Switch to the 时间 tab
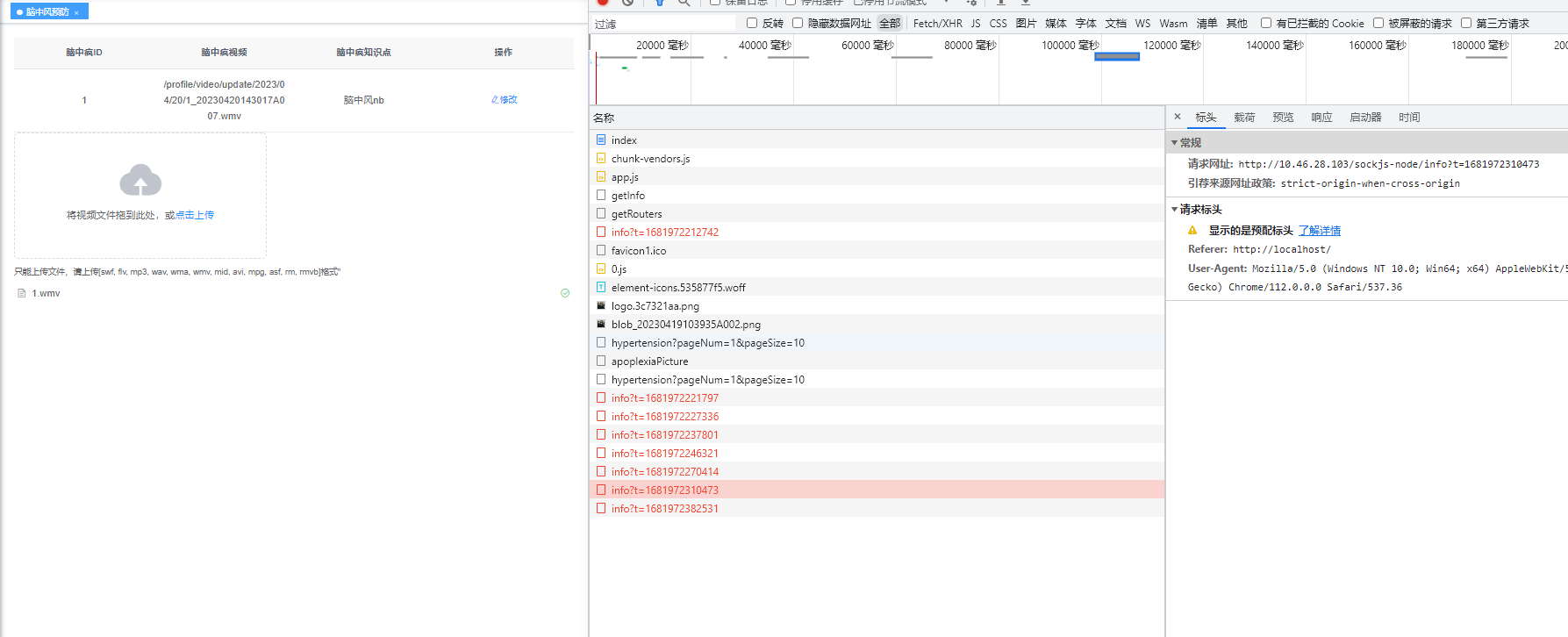The width and height of the screenshot is (1568, 637). click(1409, 118)
